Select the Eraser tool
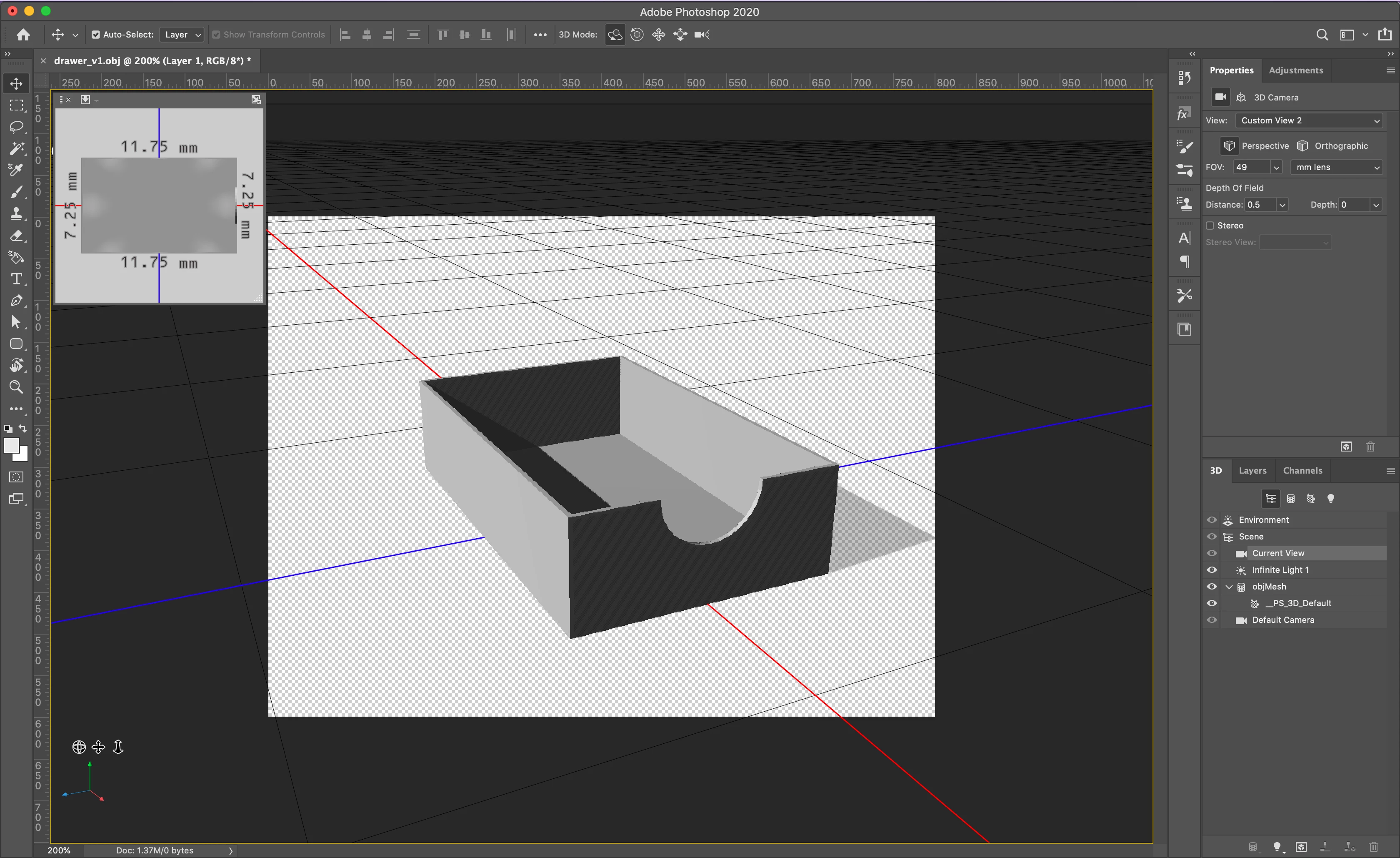This screenshot has height=858, width=1400. [17, 236]
